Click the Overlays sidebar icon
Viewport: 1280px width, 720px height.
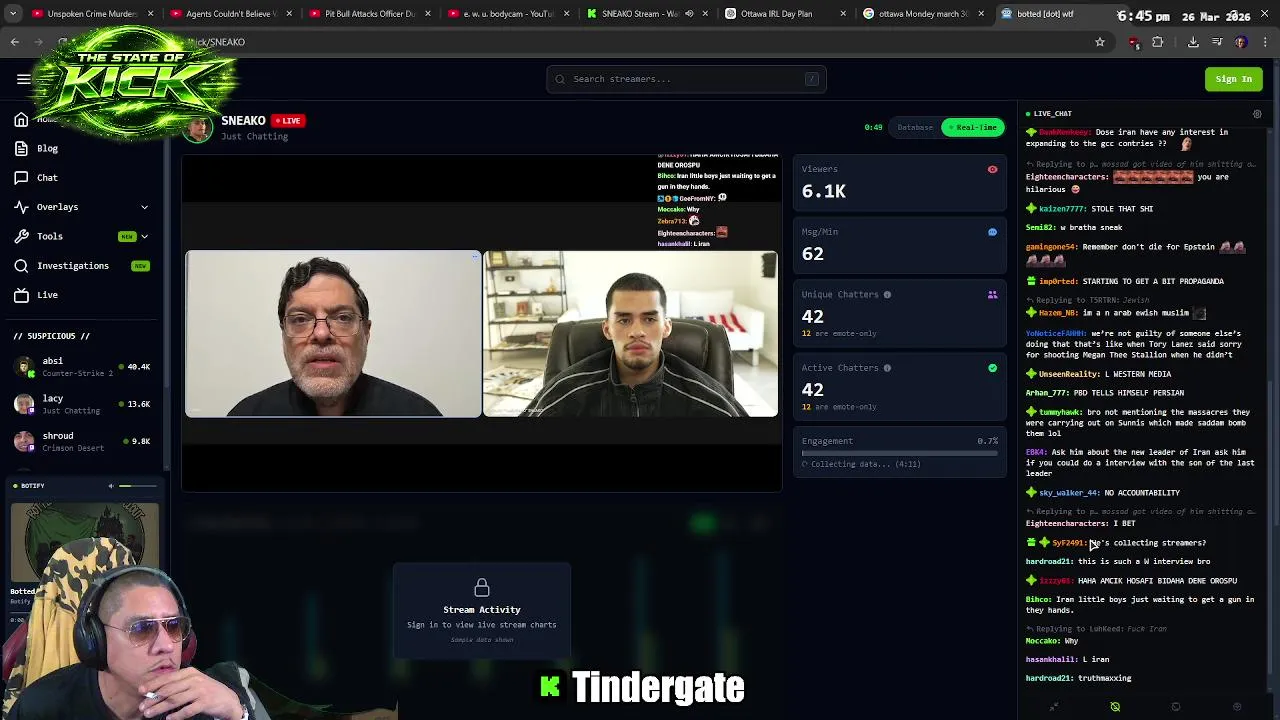(x=21, y=207)
